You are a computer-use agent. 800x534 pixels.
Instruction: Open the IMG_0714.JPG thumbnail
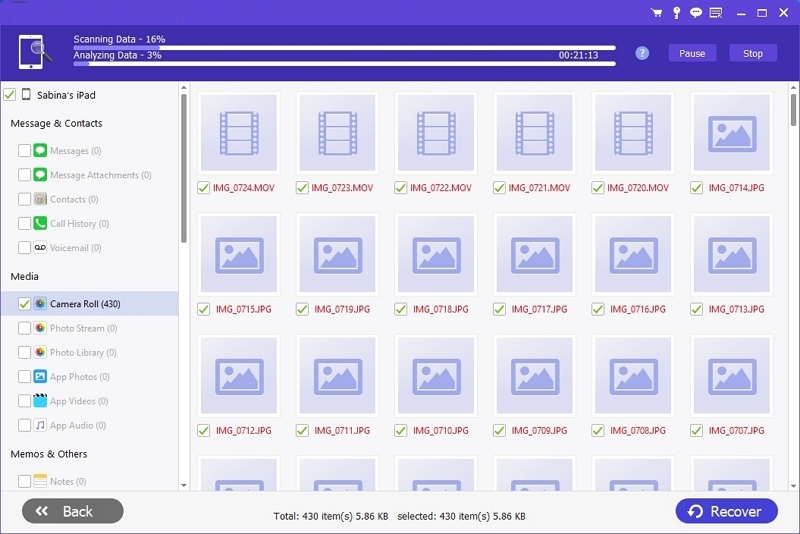tap(730, 133)
